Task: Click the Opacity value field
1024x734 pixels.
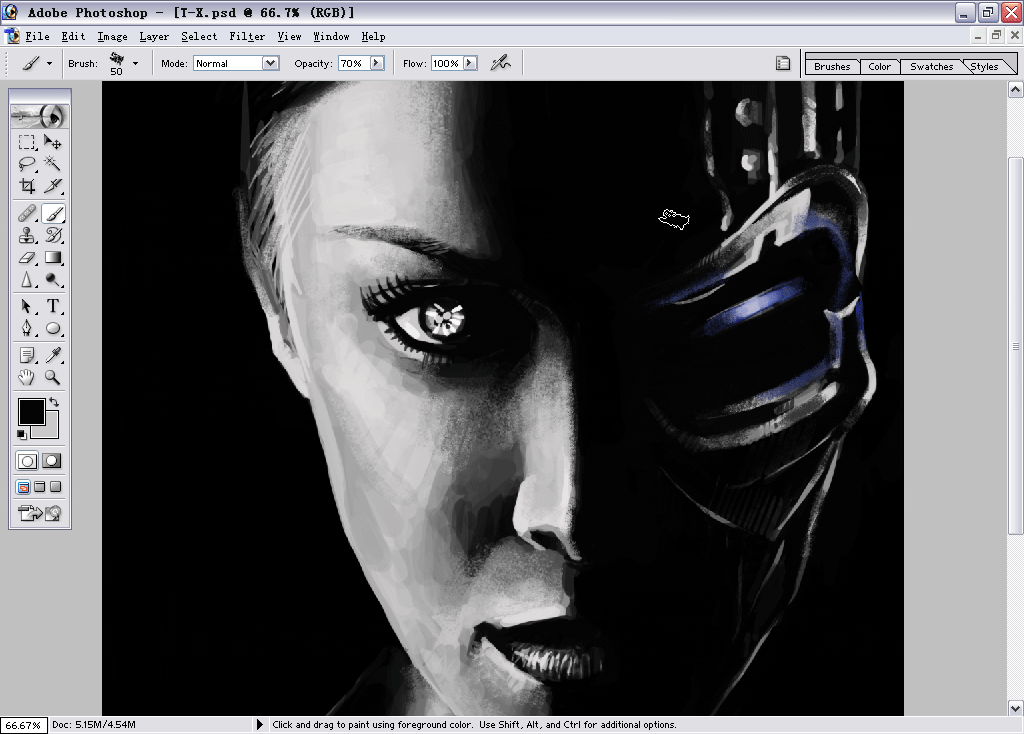Action: (353, 63)
